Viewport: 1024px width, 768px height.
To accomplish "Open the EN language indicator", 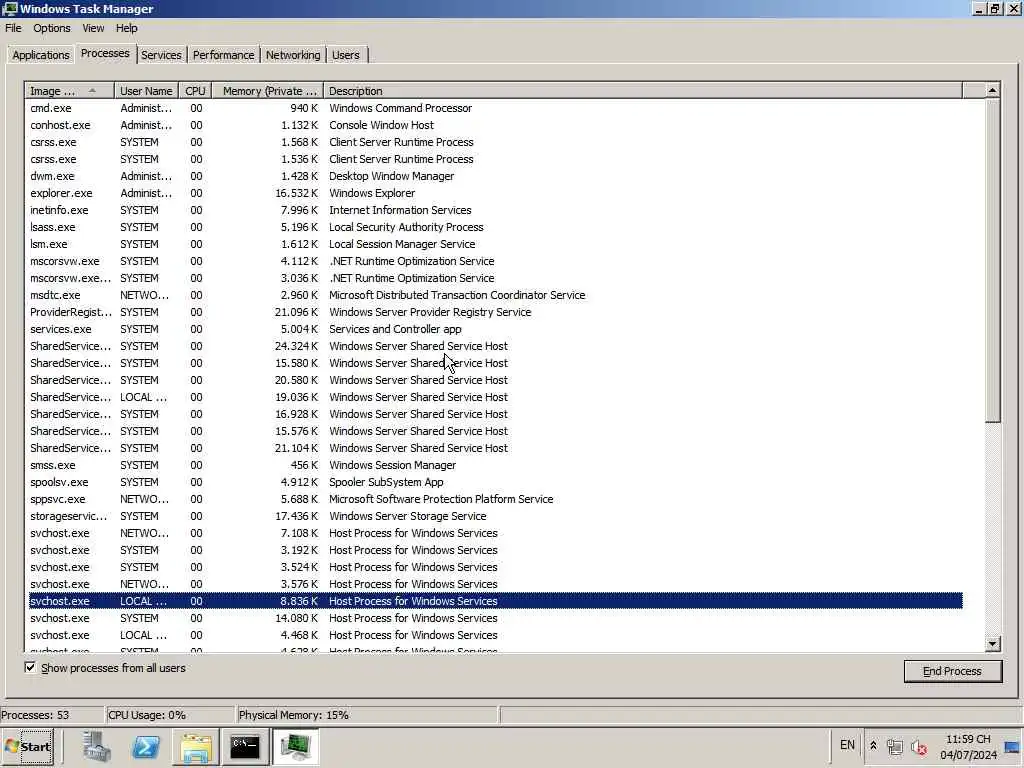I will click(x=847, y=745).
